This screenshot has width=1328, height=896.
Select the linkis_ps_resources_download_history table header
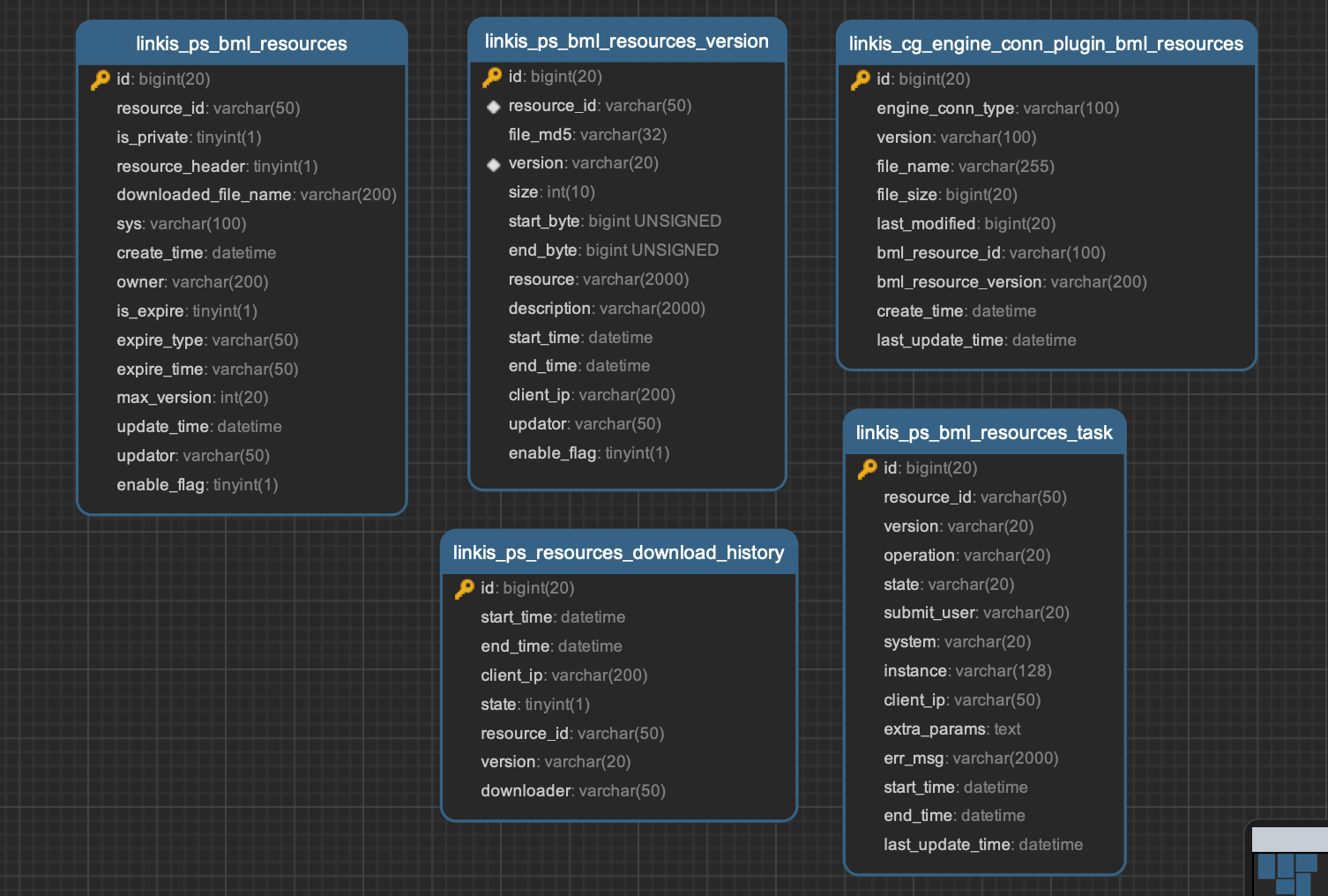tap(618, 553)
